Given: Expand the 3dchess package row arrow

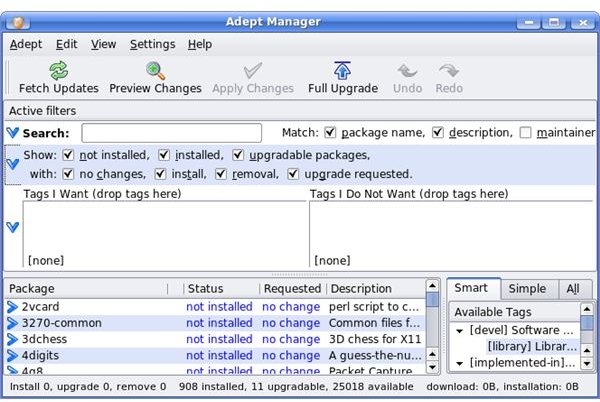Looking at the screenshot, I should pos(13,339).
